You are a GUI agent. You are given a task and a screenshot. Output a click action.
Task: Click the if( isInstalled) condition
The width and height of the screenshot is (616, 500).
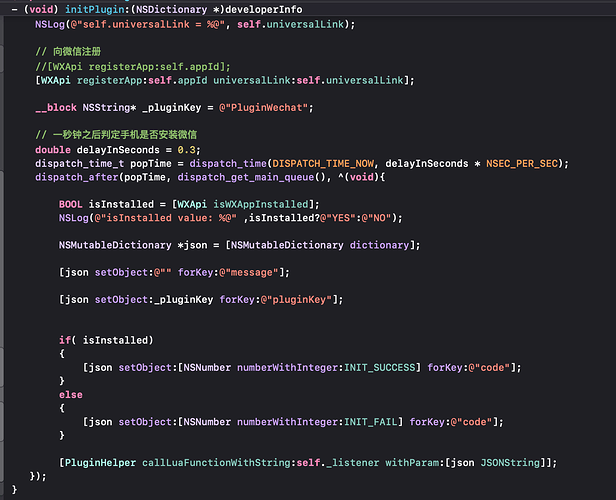pos(106,340)
